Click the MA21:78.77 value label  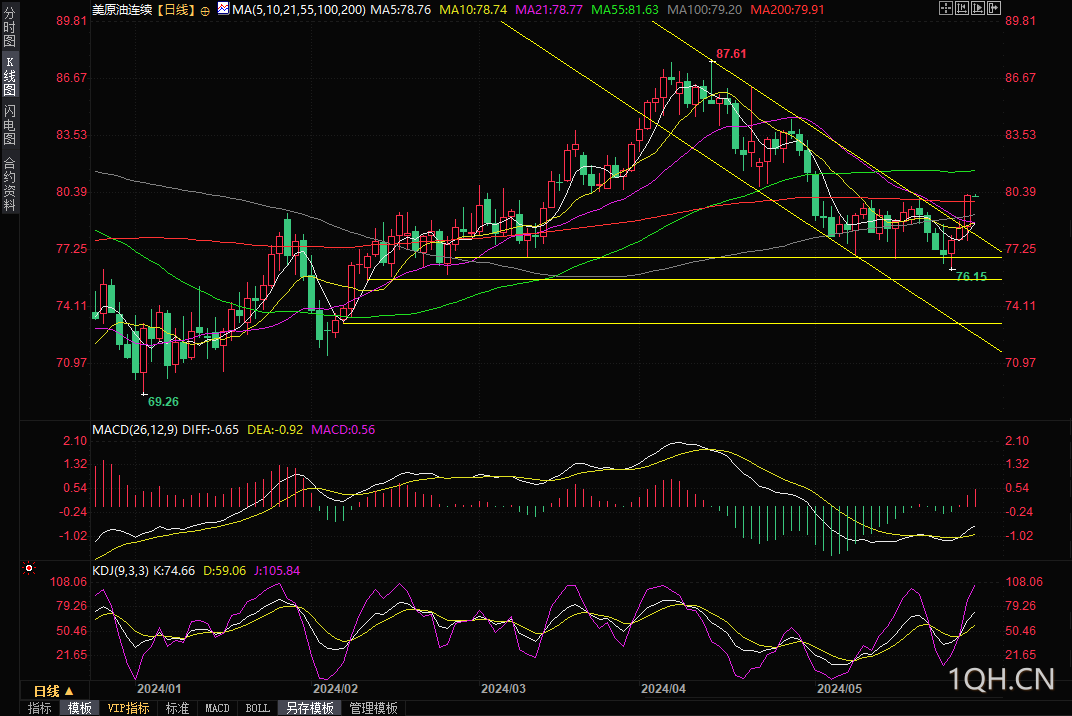549,10
